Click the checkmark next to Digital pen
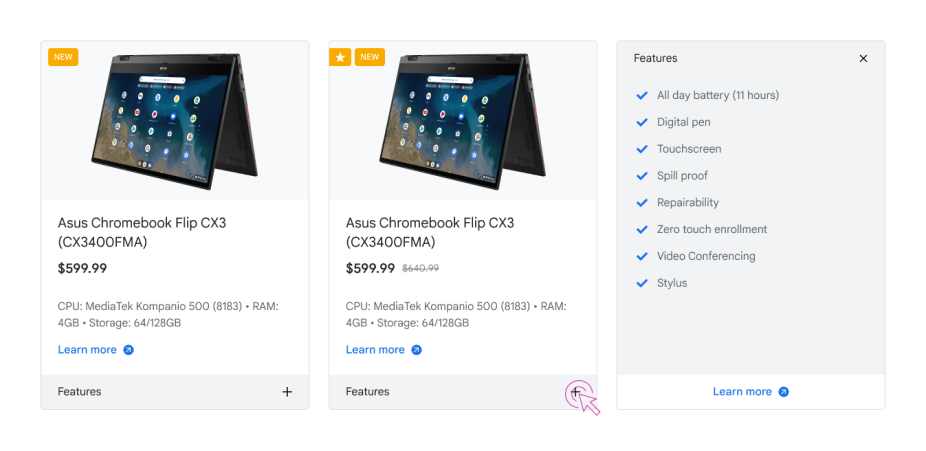 (x=642, y=122)
